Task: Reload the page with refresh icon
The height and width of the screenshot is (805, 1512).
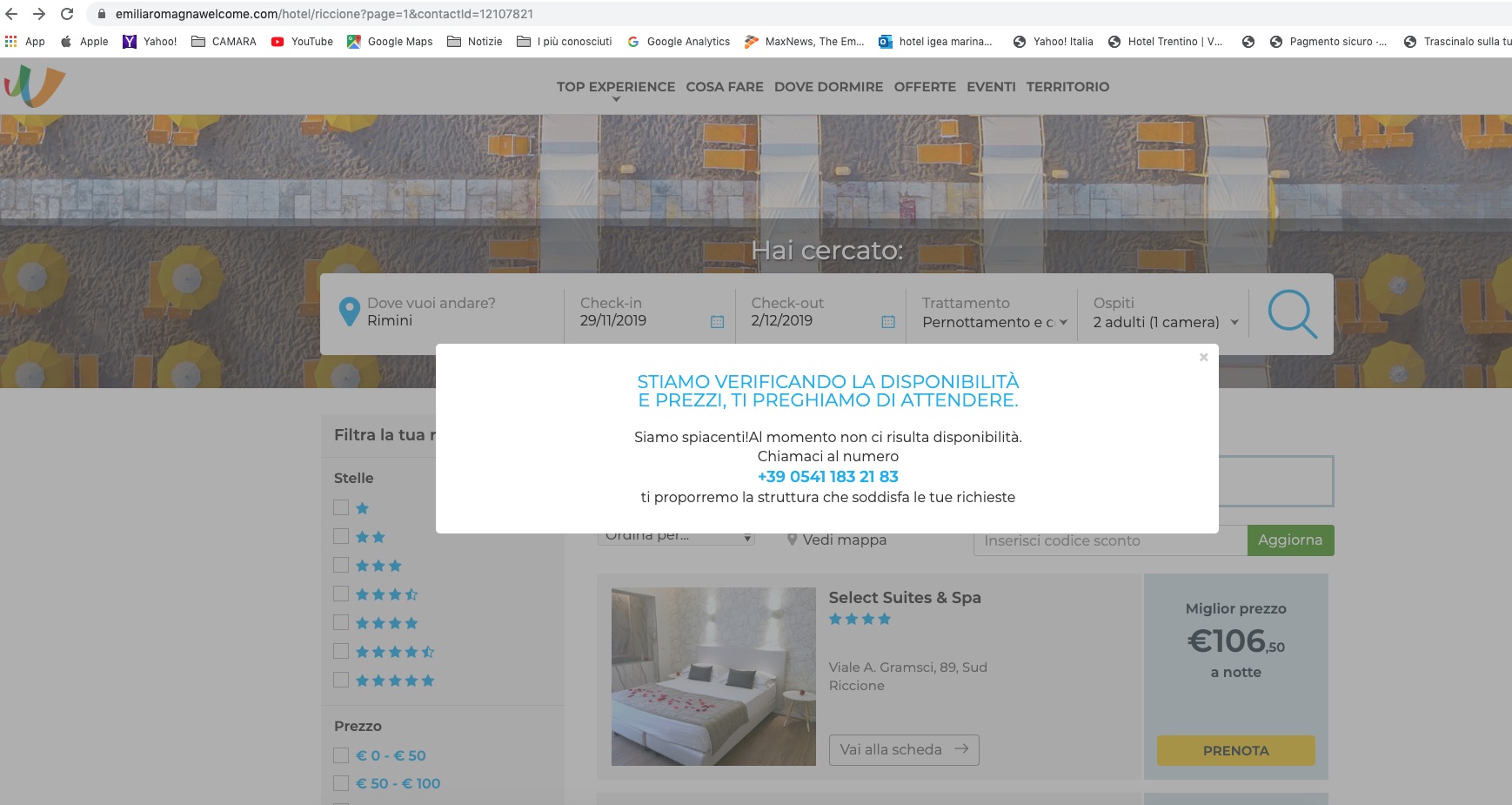Action: point(67,14)
